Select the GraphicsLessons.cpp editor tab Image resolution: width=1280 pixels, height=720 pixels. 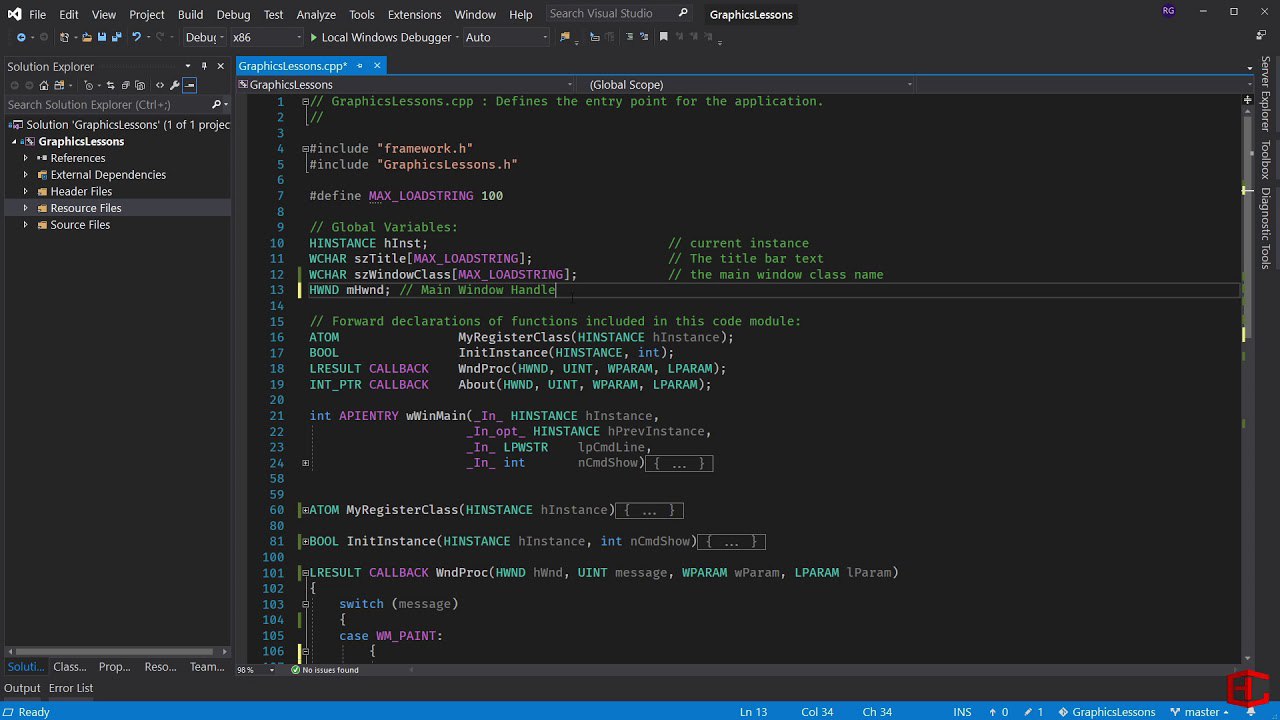[x=292, y=66]
